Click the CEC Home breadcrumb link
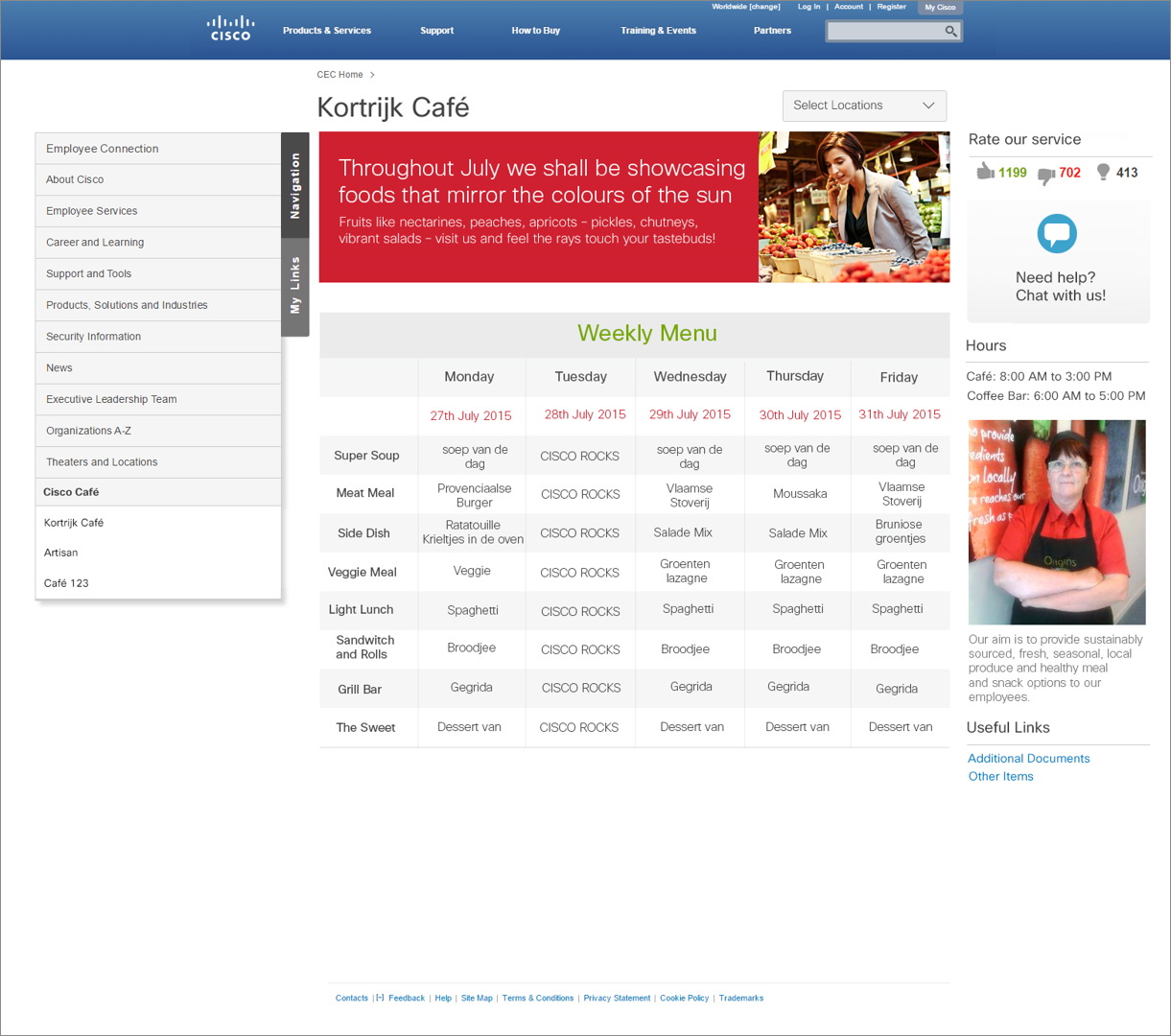The image size is (1171, 1036). [x=340, y=75]
